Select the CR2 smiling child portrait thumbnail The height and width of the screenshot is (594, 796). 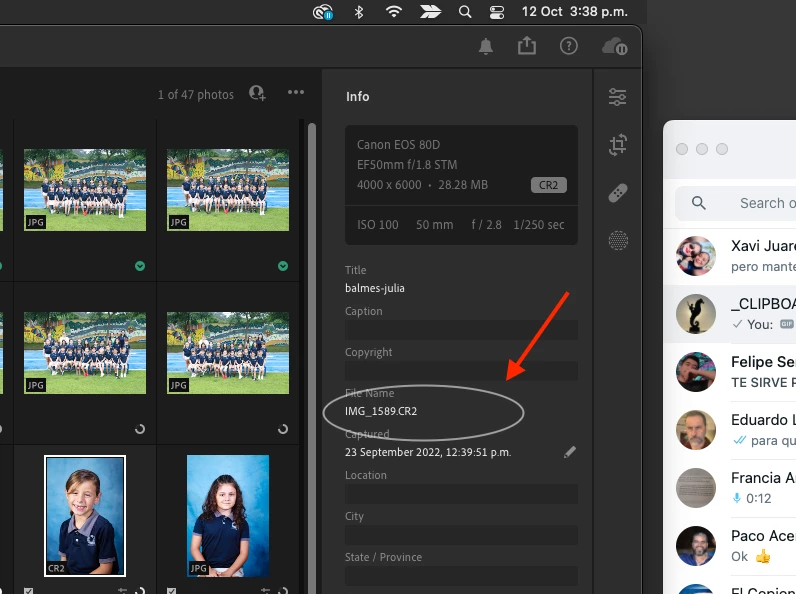click(x=85, y=516)
